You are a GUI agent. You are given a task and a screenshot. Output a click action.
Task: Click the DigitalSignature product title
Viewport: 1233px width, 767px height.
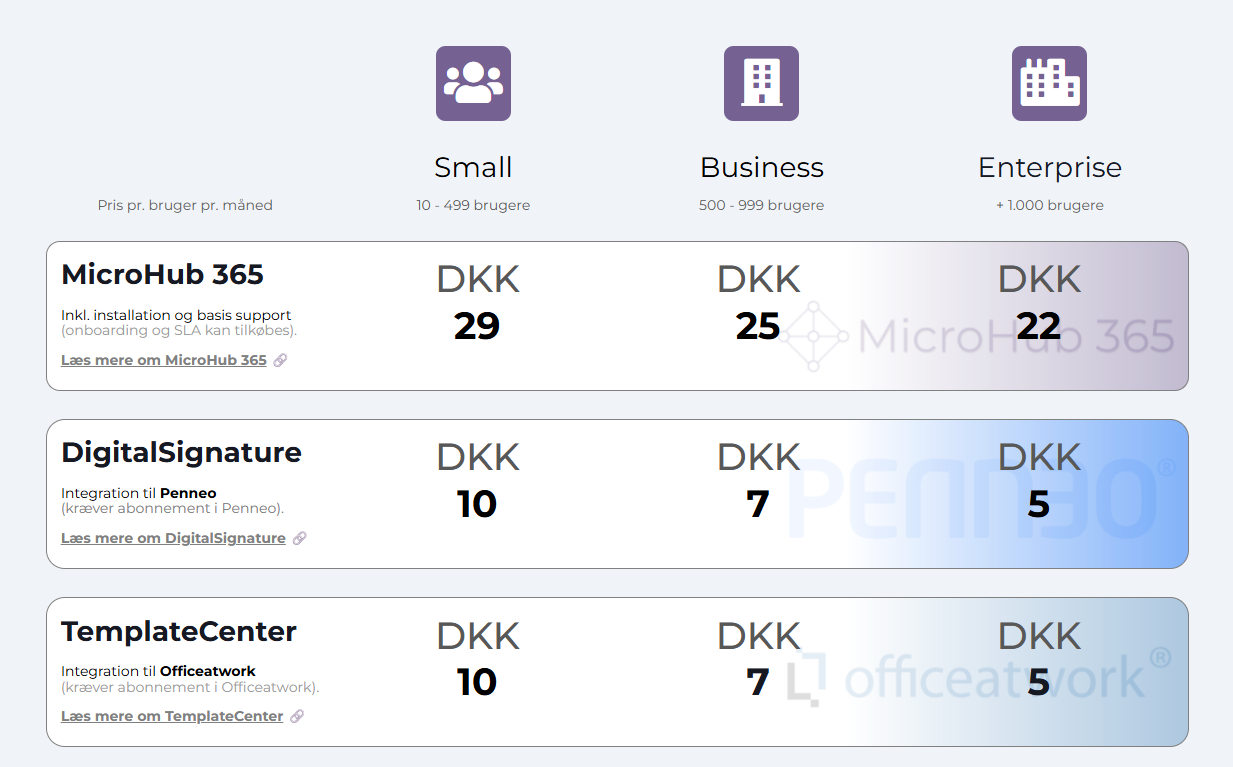pos(181,452)
